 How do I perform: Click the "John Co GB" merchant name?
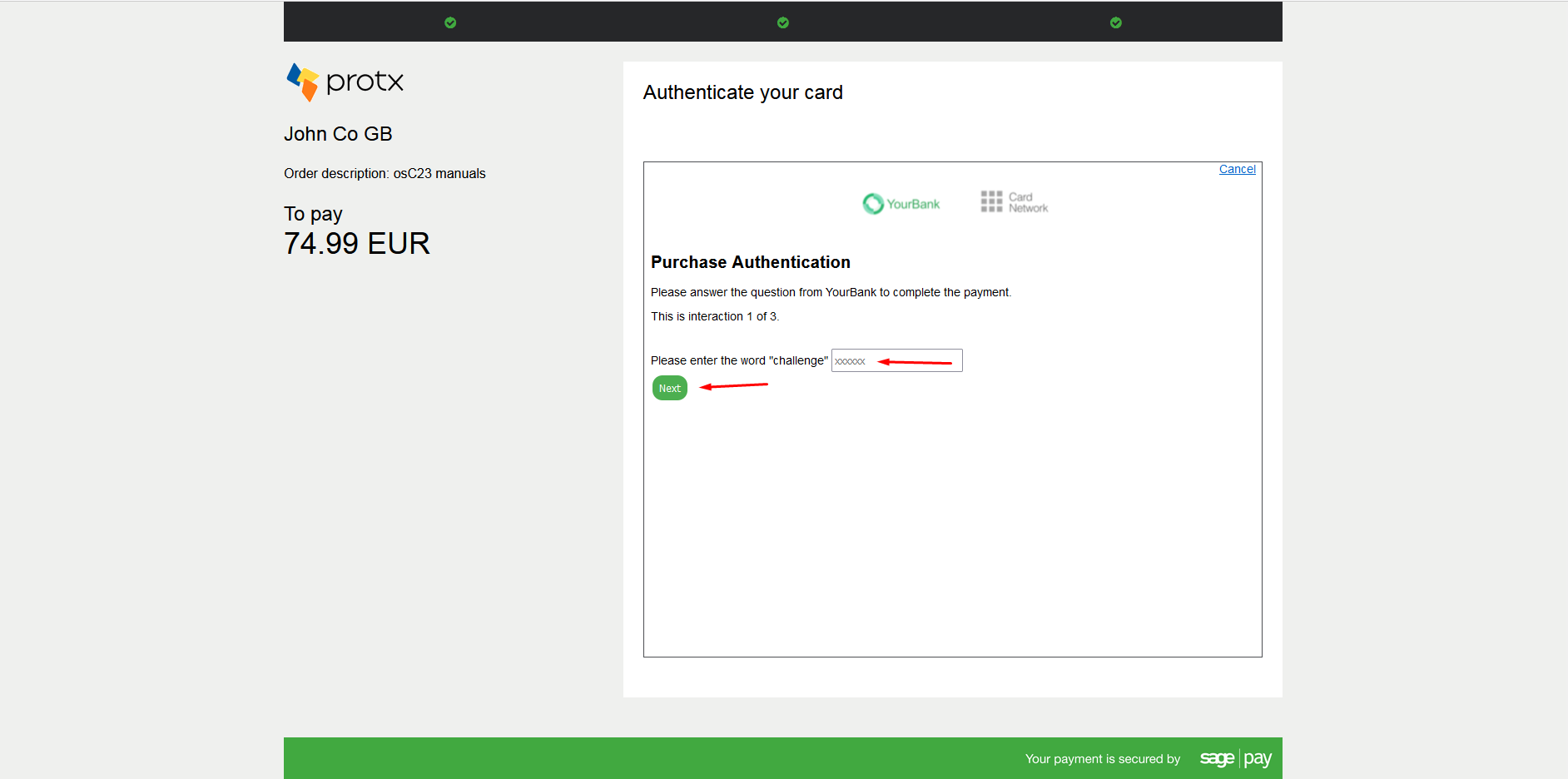click(338, 134)
